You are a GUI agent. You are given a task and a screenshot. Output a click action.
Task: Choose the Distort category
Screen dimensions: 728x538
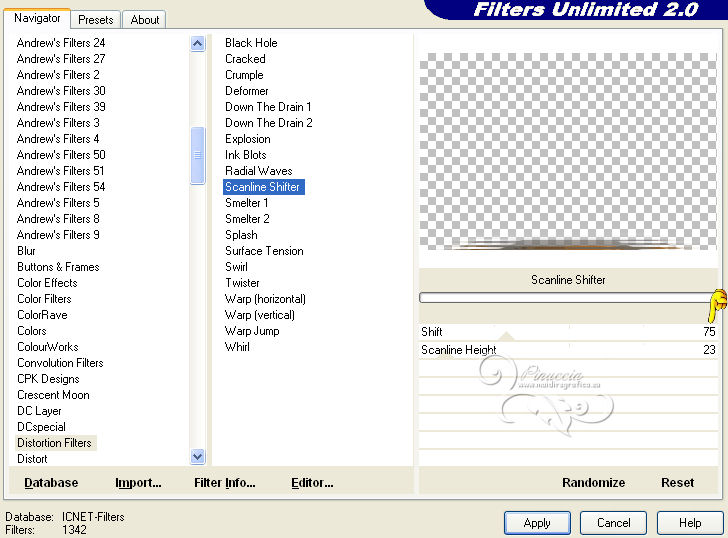point(32,459)
